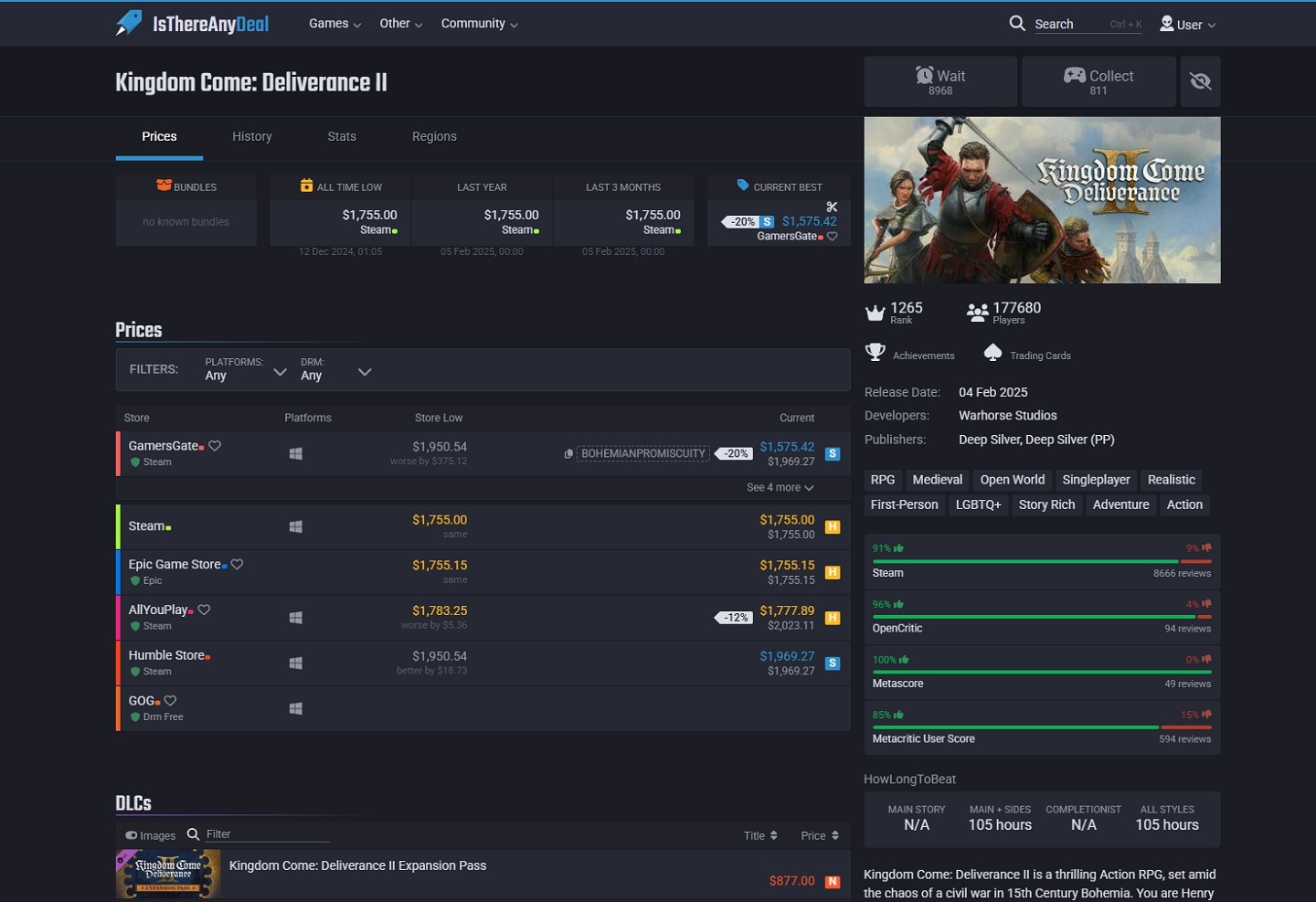The image size is (1316, 902).
Task: Click Windows platform icon in GamersGate row
Action: click(x=295, y=453)
